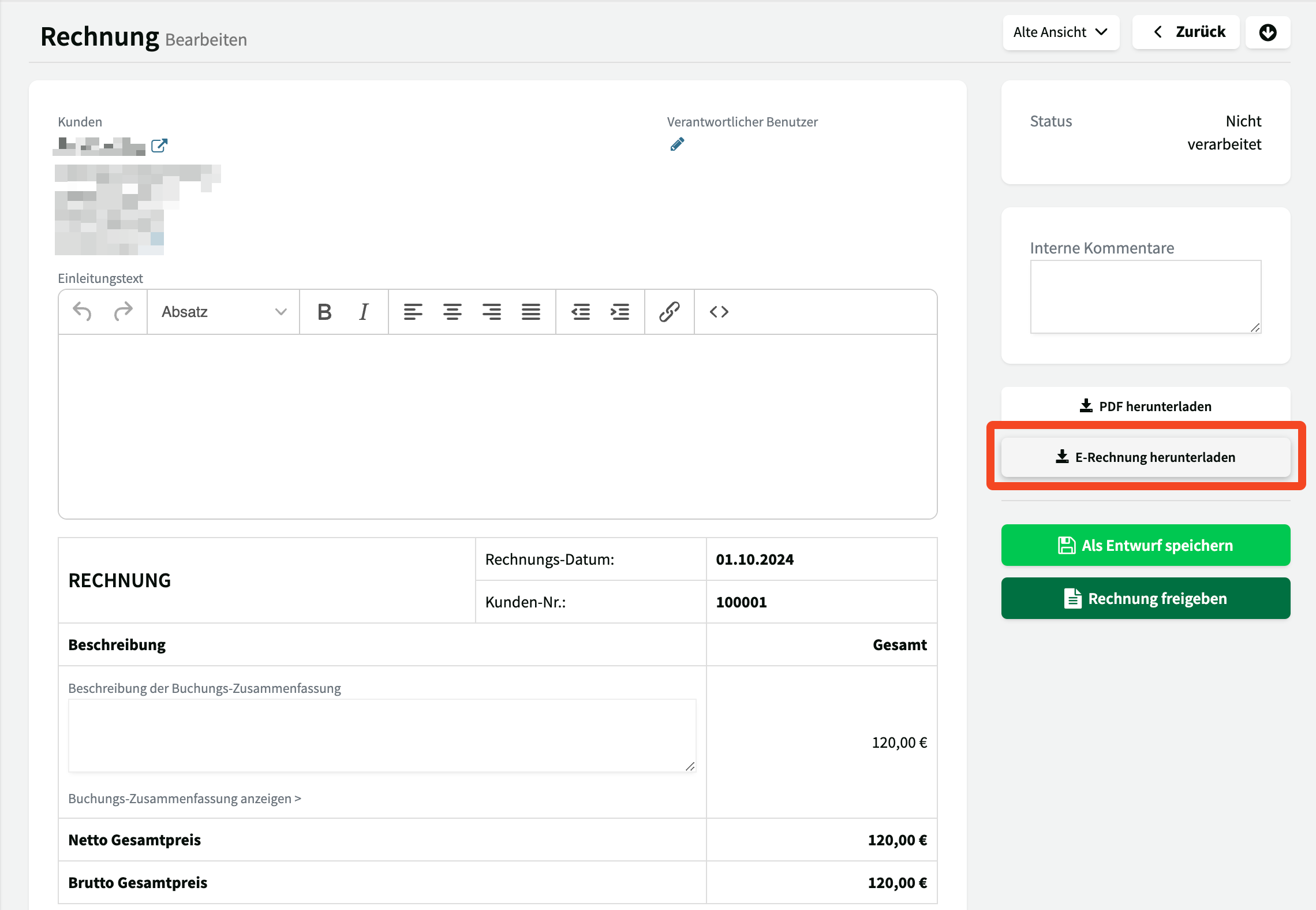Edit Verantwortlicher Benutzer with pencil icon
Screen dimensions: 1316x910
677,144
